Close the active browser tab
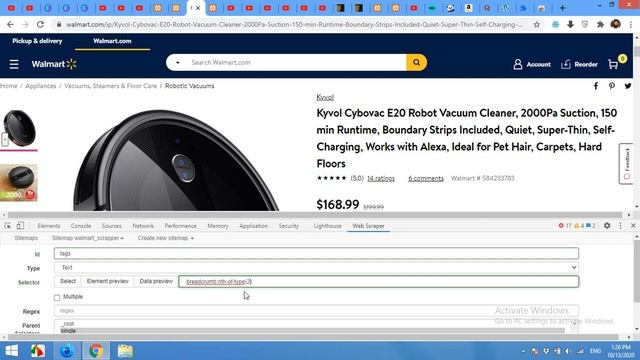Viewport: 640px width, 360px height. (x=198, y=8)
